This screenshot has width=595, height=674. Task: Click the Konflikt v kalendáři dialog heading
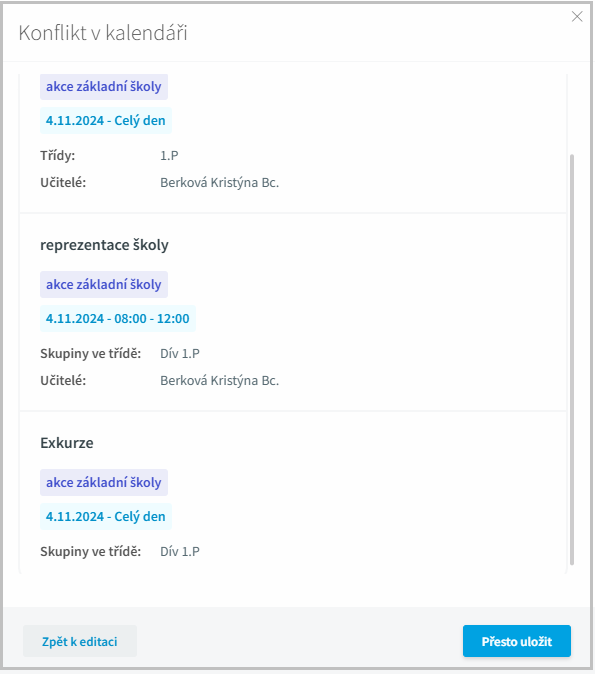point(103,33)
